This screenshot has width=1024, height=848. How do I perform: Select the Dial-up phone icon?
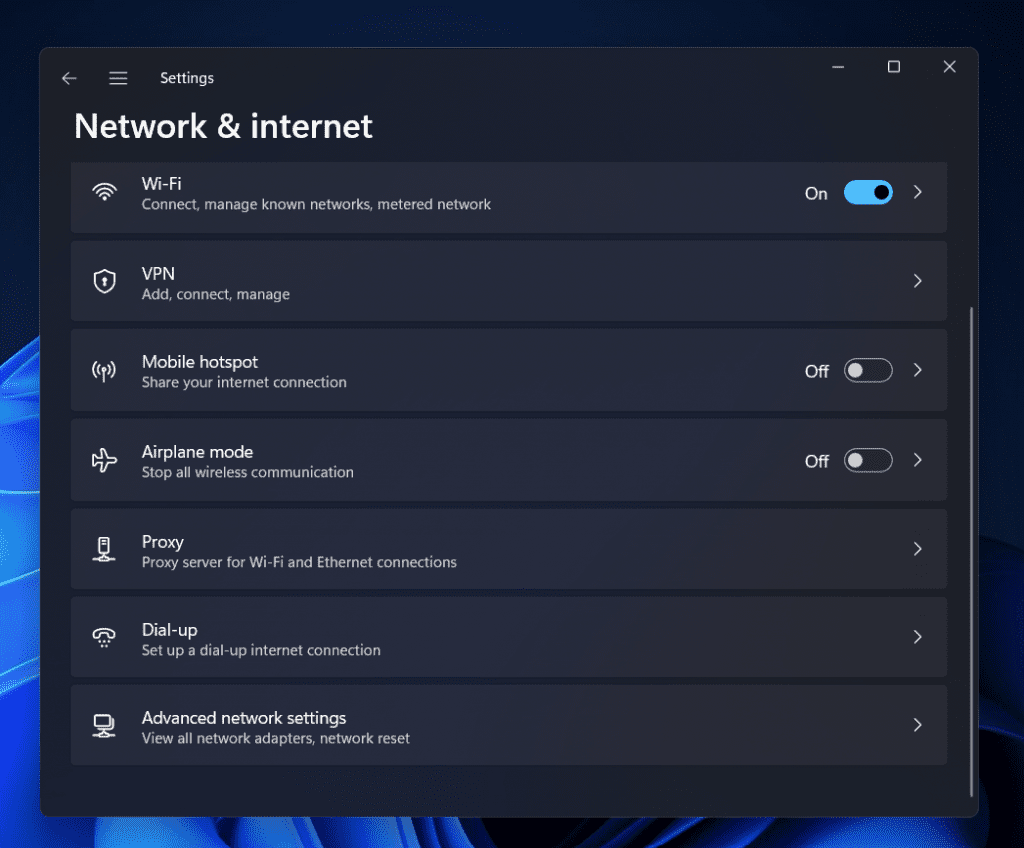pos(104,637)
